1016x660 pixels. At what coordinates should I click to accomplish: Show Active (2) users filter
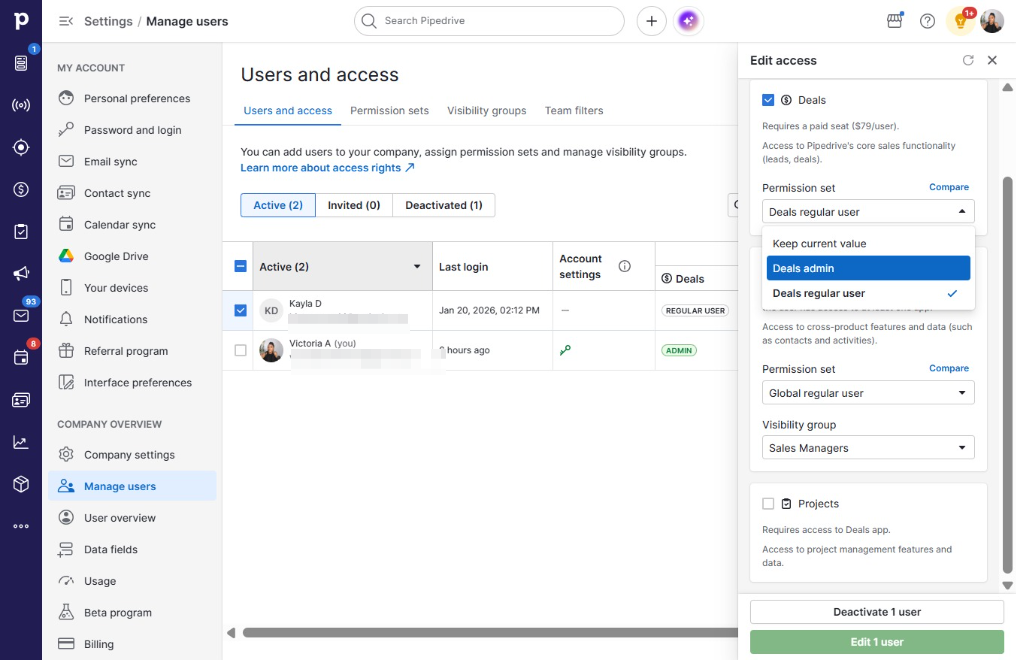pos(278,205)
